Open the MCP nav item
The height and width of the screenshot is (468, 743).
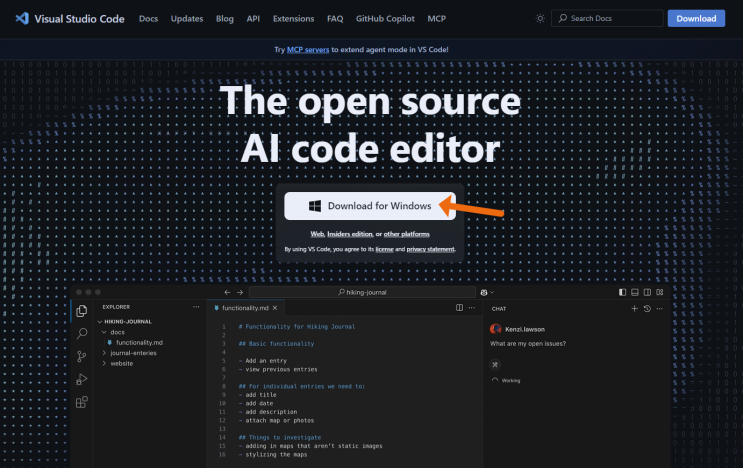[436, 18]
